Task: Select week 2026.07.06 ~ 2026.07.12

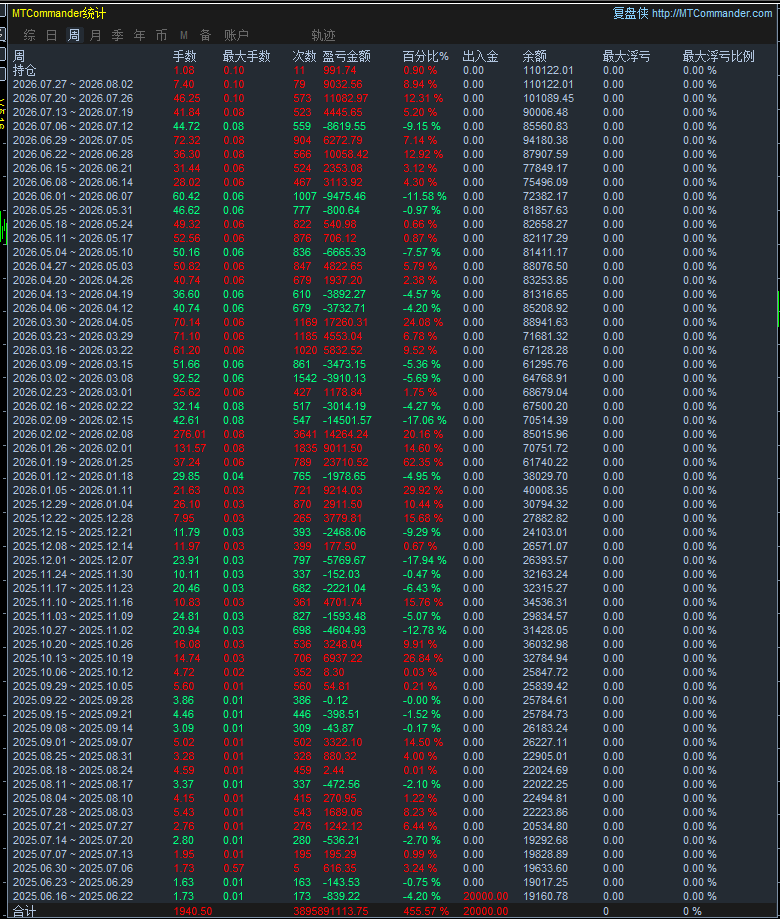Action: [73, 126]
